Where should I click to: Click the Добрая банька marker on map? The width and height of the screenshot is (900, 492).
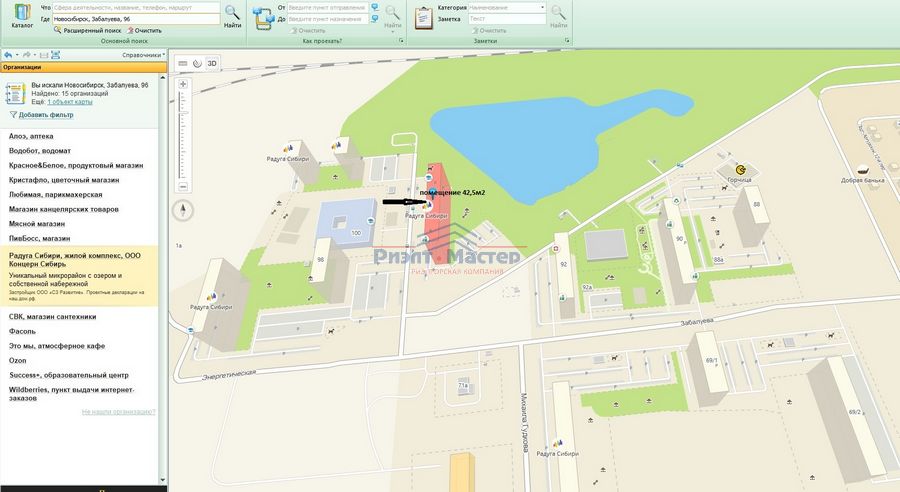pos(862,170)
